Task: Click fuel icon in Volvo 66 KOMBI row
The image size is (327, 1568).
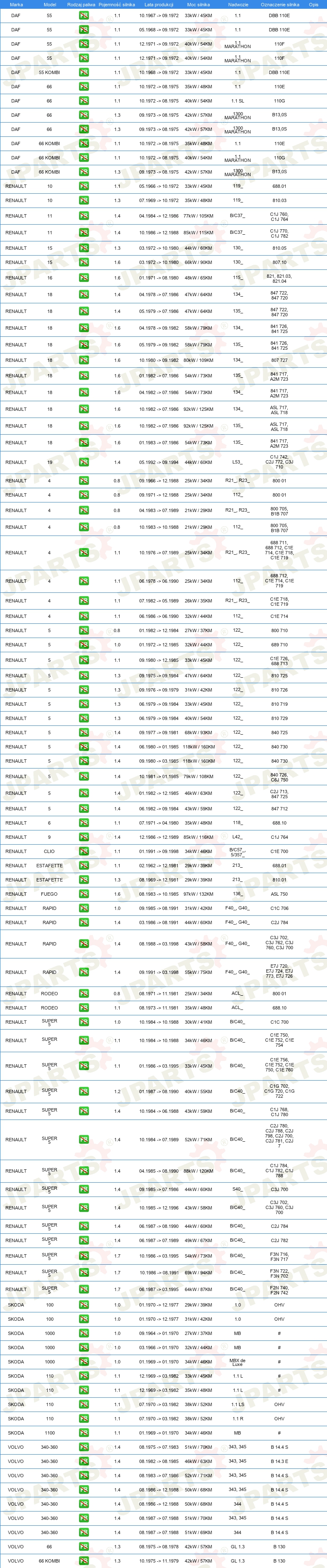Action: coord(84,1561)
